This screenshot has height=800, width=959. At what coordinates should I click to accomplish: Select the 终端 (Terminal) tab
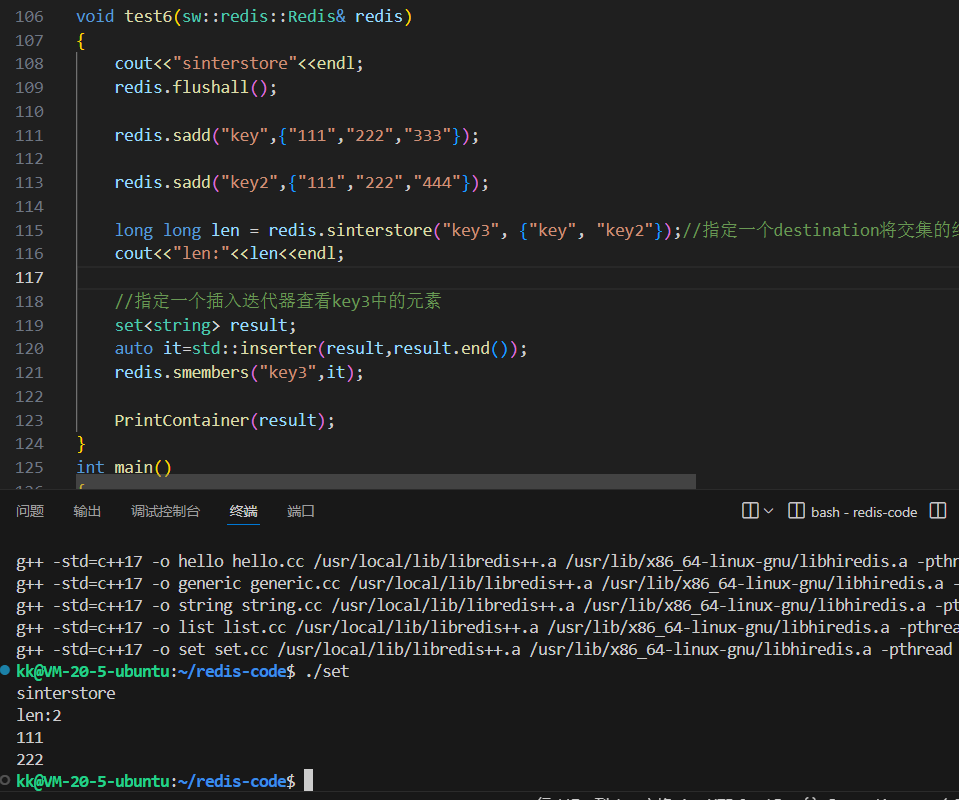[x=243, y=511]
